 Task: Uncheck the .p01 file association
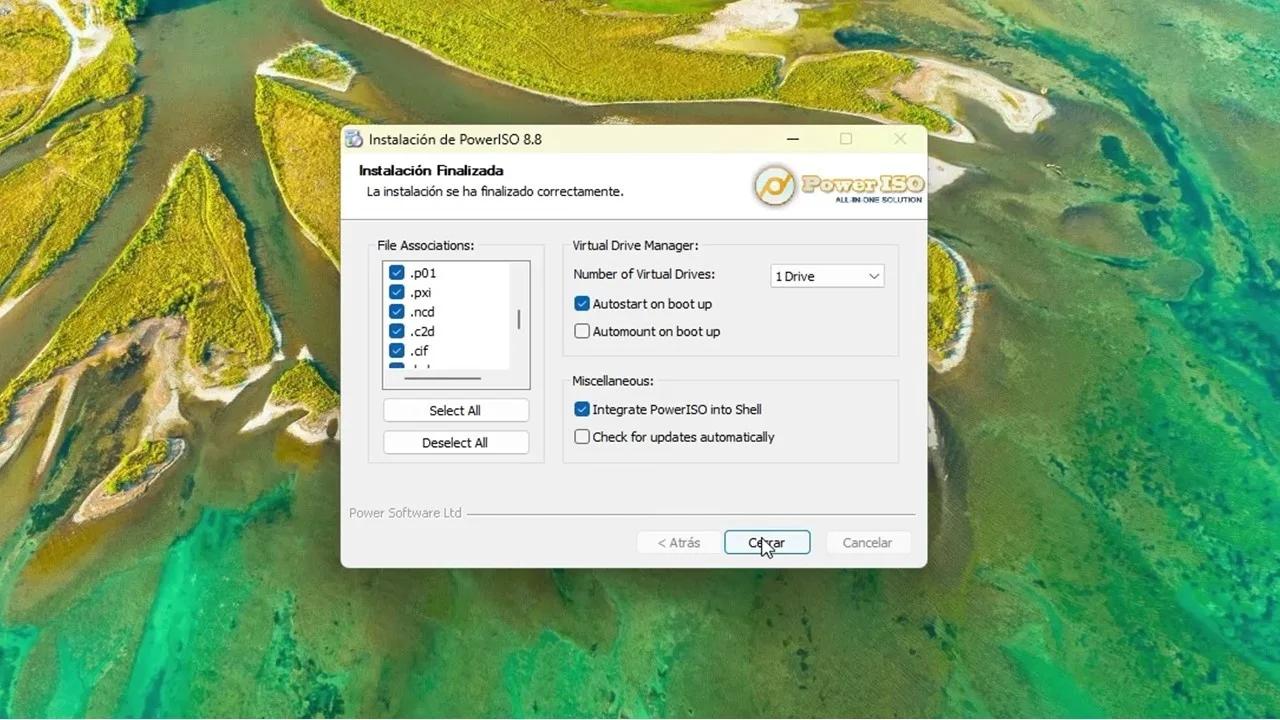pos(396,272)
